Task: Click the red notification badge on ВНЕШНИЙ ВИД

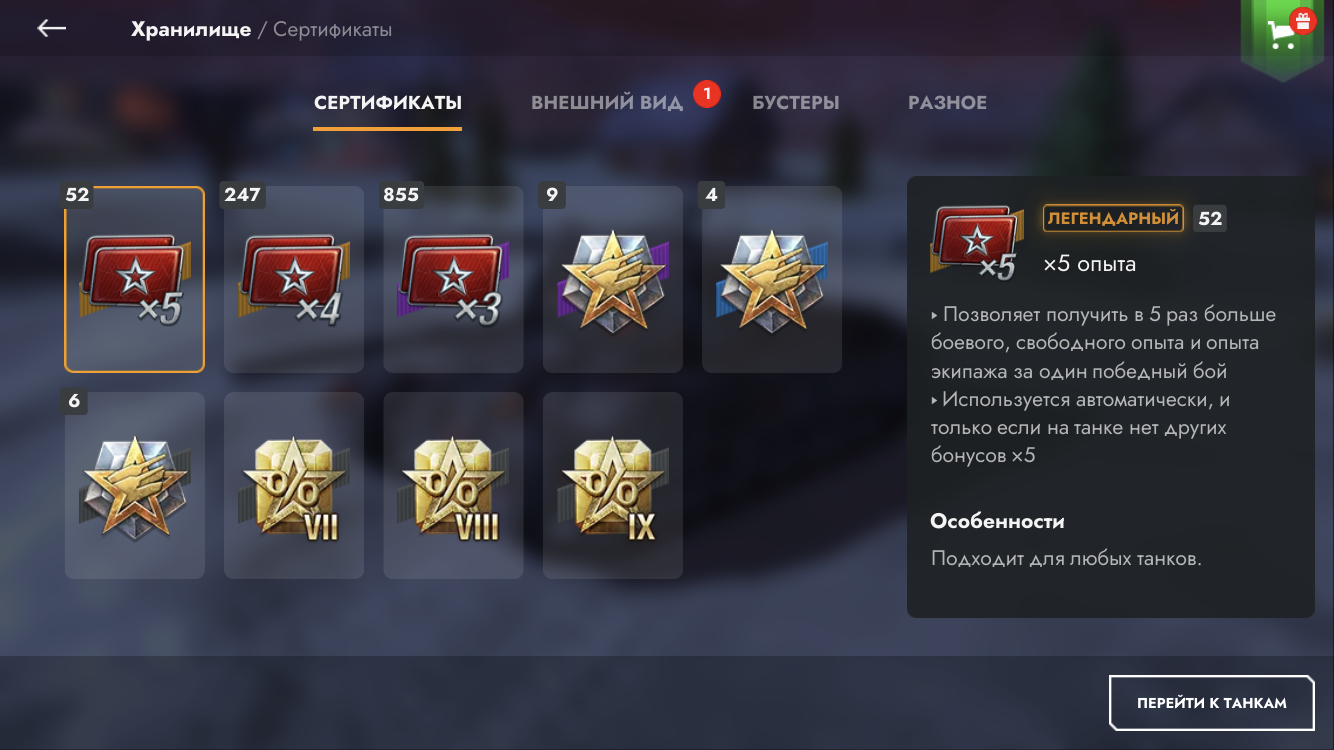Action: point(707,94)
